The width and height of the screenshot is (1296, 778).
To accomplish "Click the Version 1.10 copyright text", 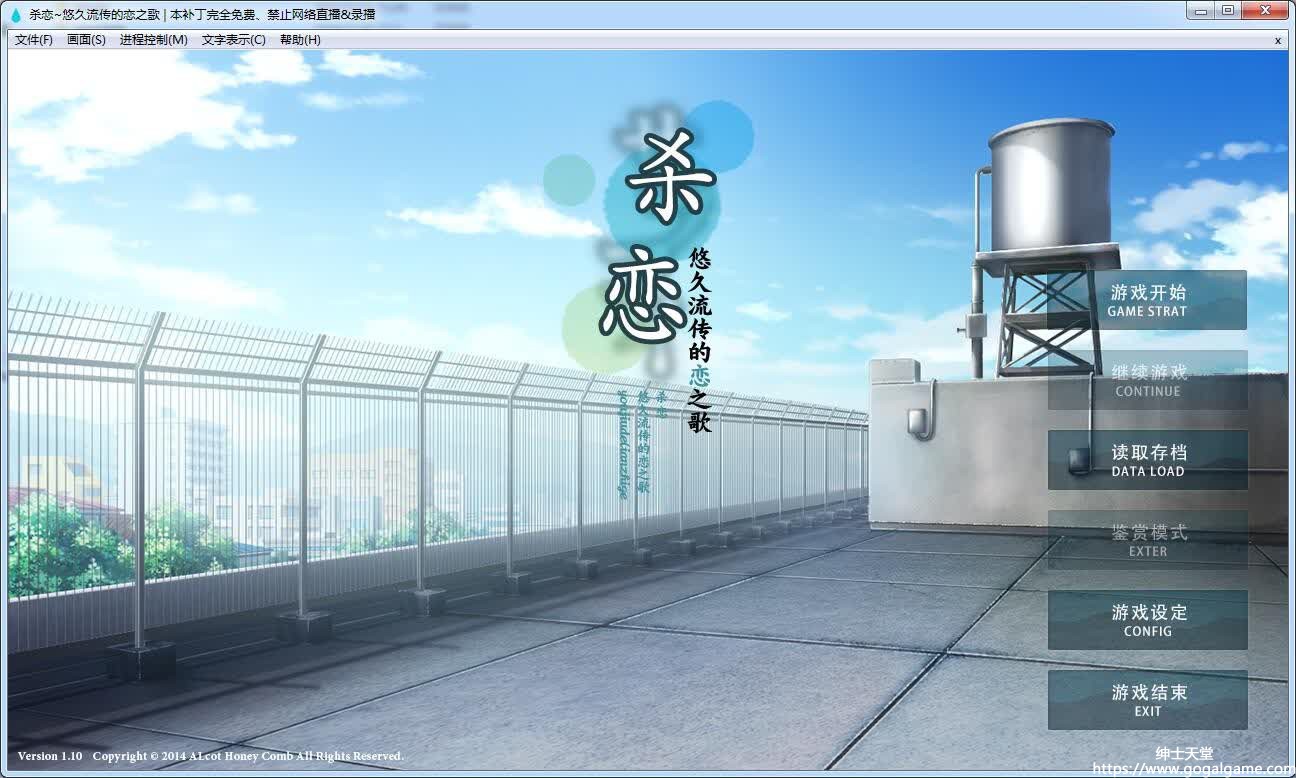I will point(210,756).
